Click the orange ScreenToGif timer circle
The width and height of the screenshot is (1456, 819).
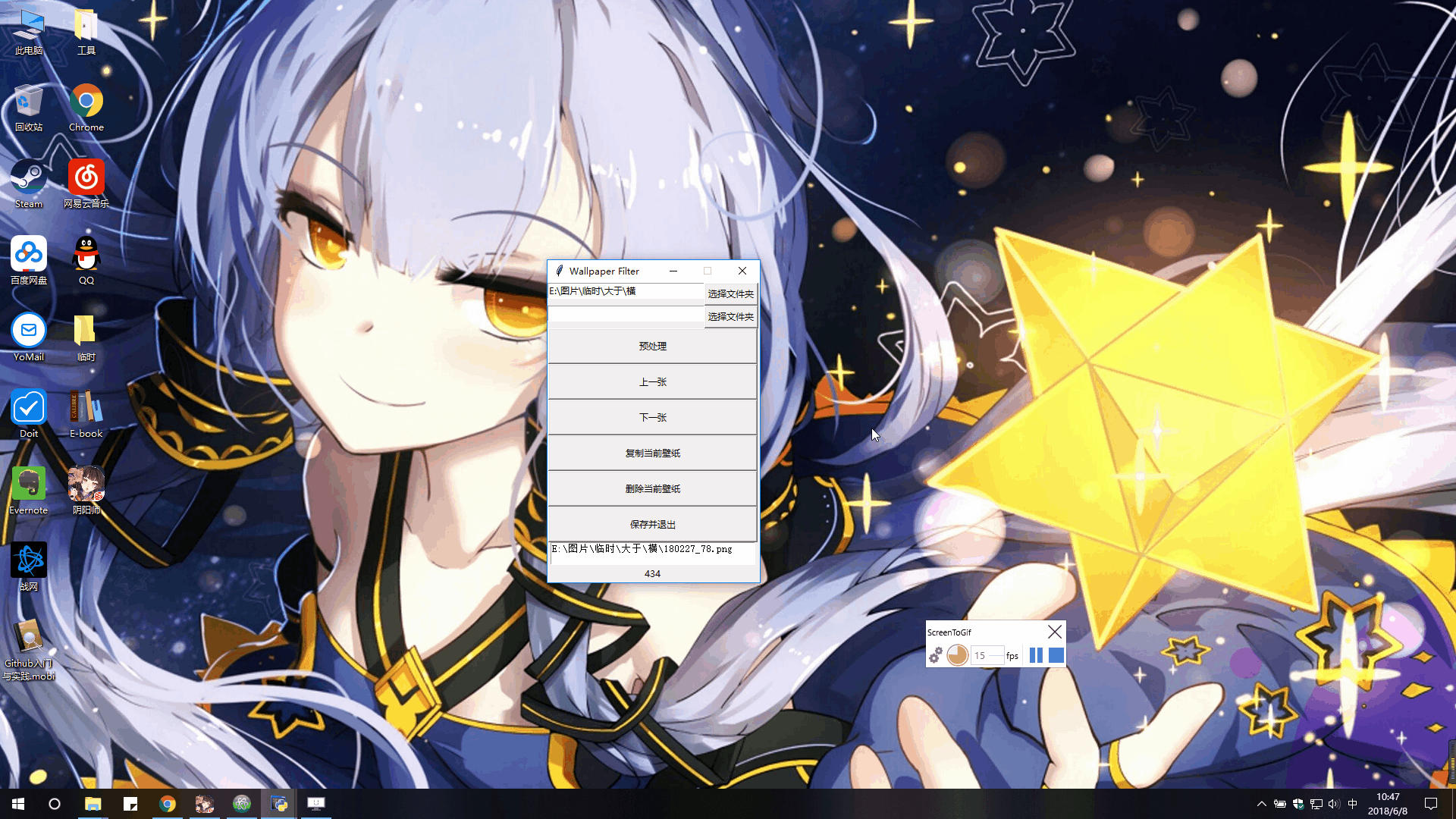tap(957, 655)
